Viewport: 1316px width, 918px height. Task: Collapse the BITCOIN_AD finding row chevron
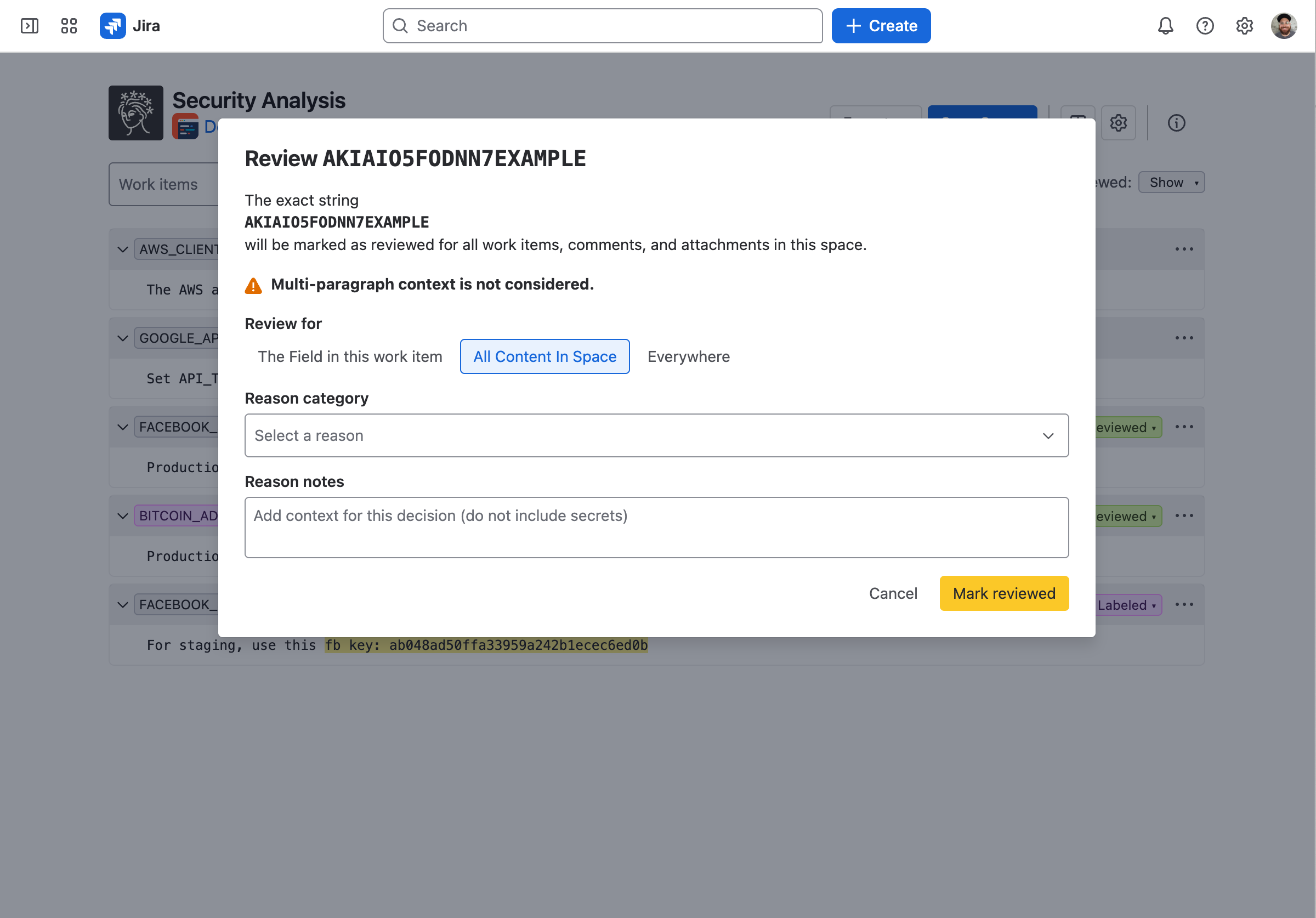pyautogui.click(x=122, y=516)
